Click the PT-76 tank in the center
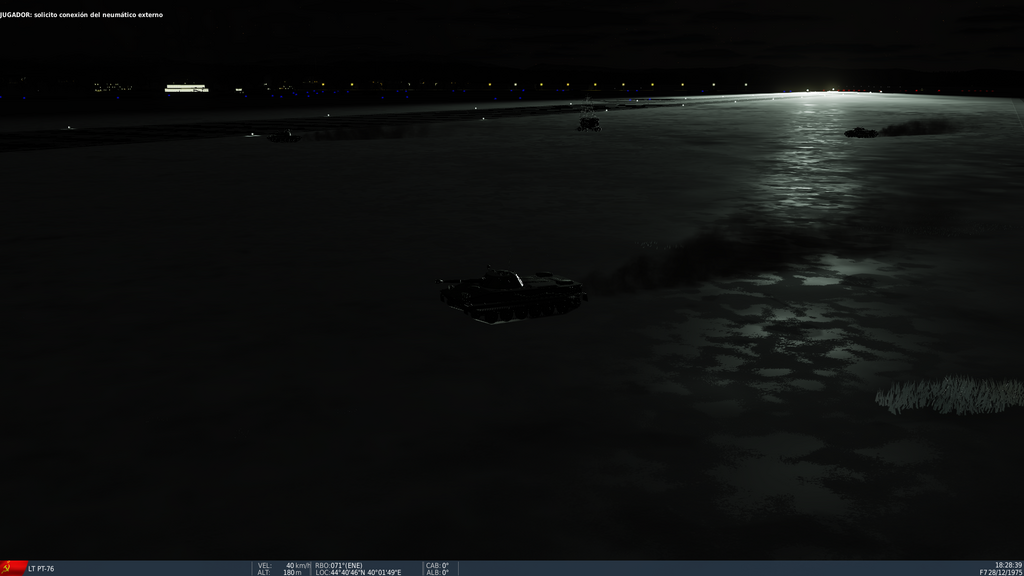1024x576 pixels. 512,295
